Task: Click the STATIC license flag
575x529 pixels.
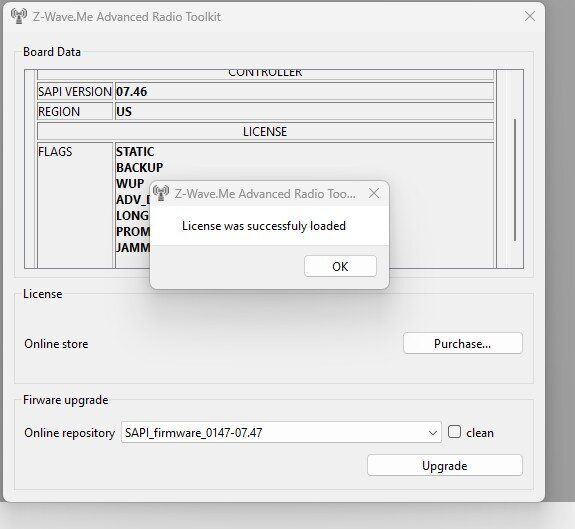Action: [135, 151]
